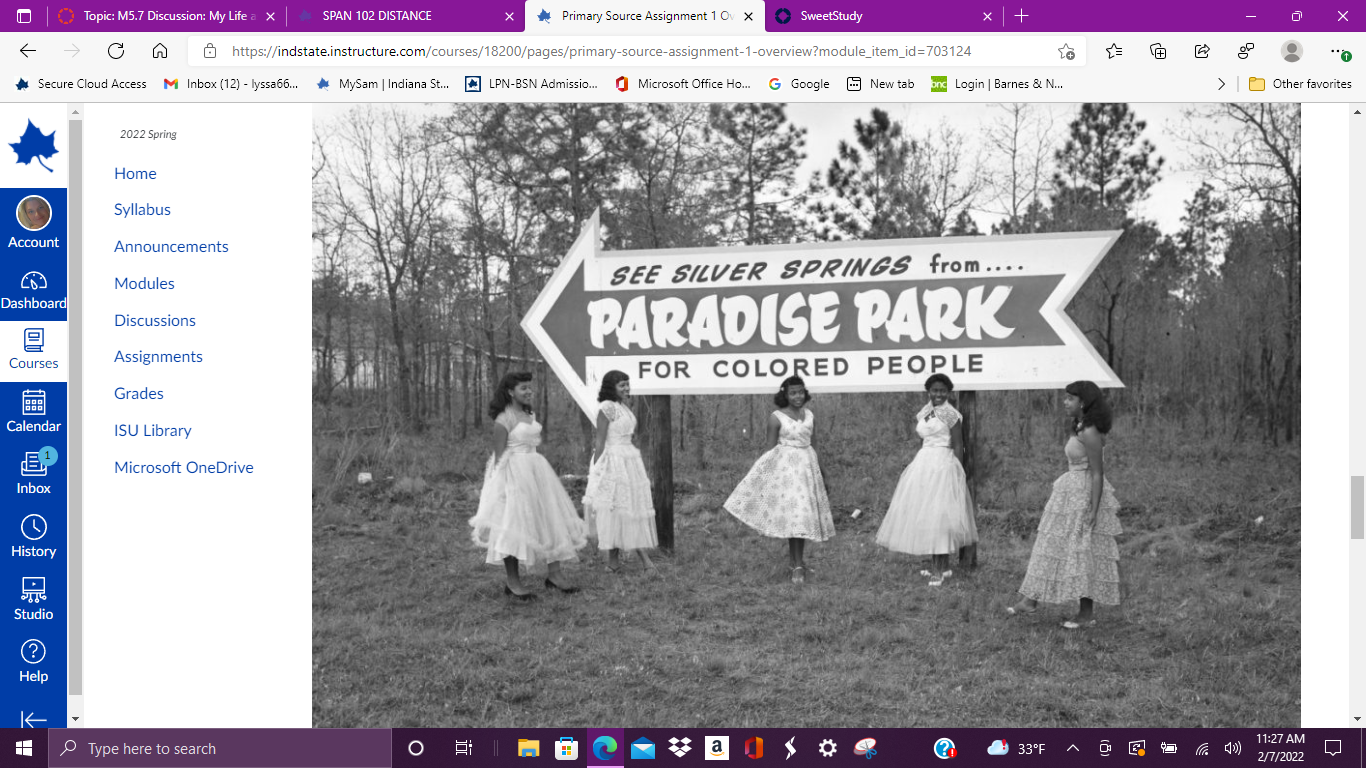Open Dropbox from the taskbar
Screen dimensions: 1366x768
pos(680,748)
